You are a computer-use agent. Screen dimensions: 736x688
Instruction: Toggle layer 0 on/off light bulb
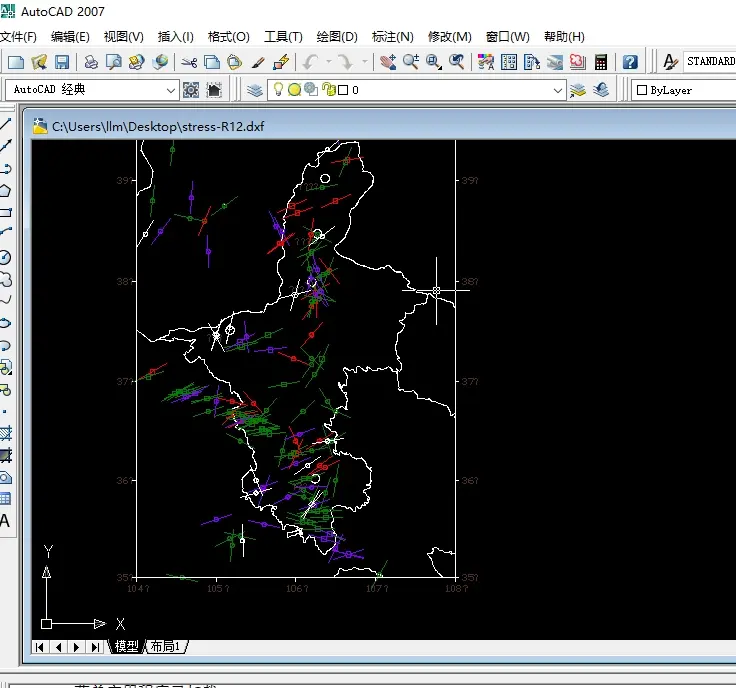tap(278, 89)
